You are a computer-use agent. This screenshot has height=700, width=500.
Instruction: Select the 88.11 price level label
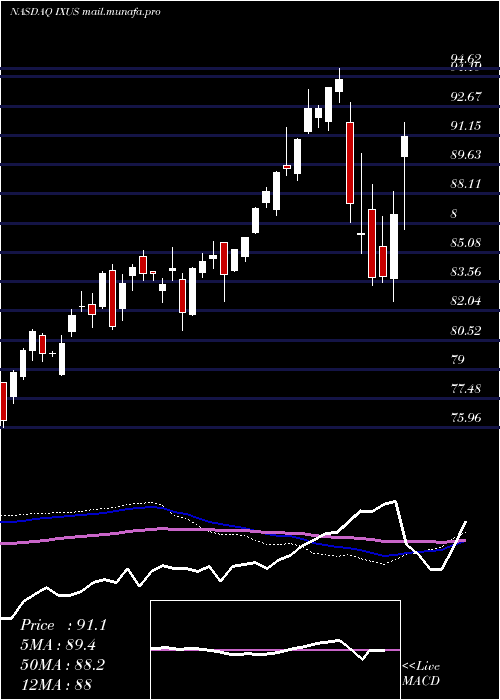tap(466, 184)
